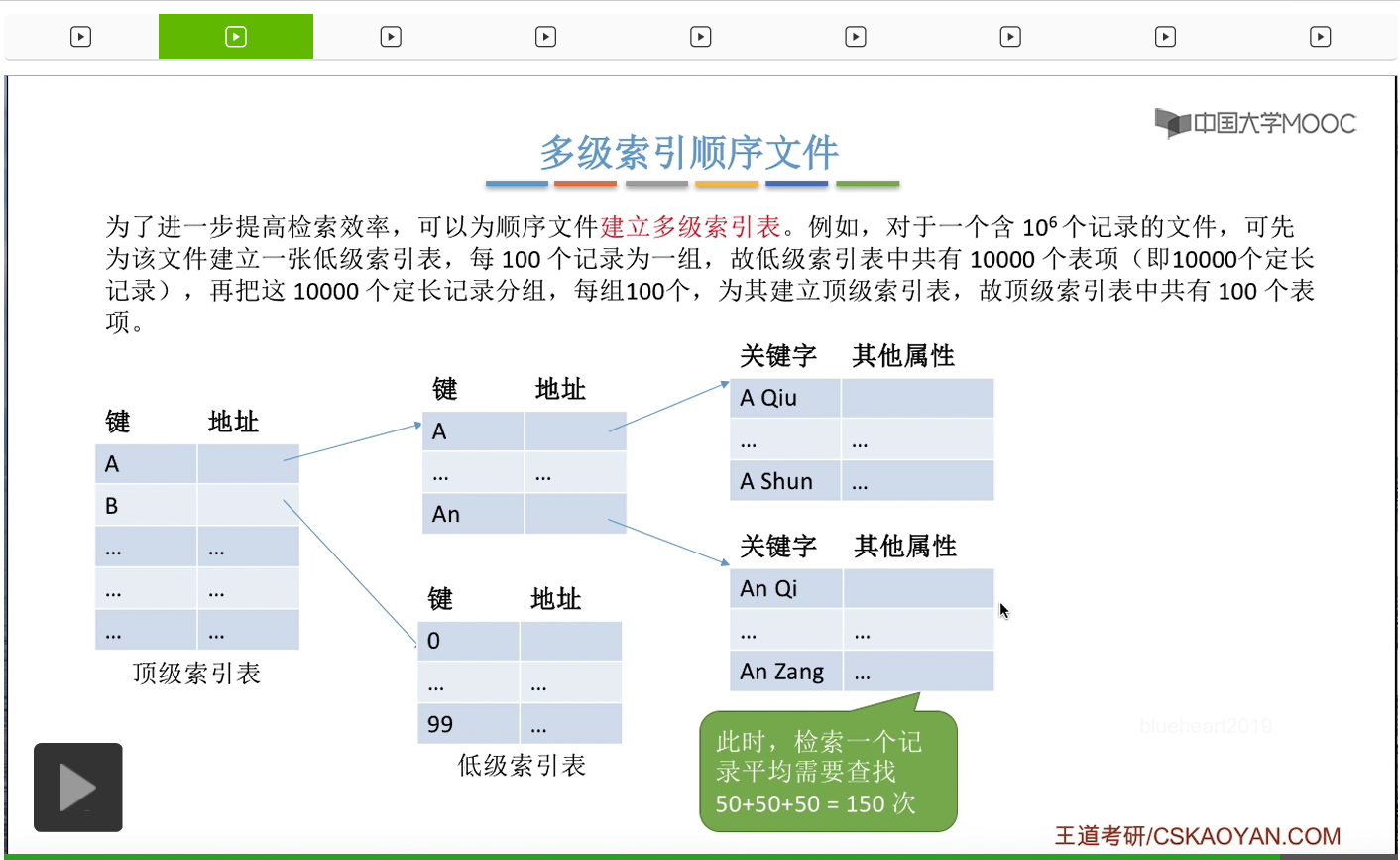The height and width of the screenshot is (860, 1400).
Task: Open the fourth video segment tab
Action: [545, 37]
